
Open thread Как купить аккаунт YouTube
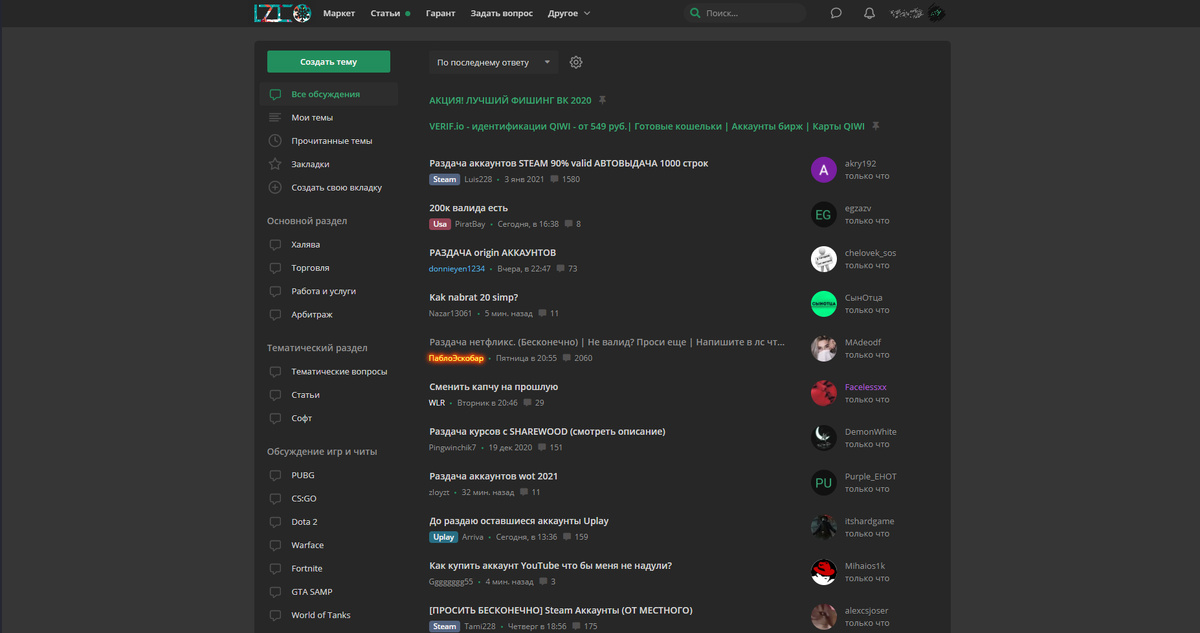point(550,565)
